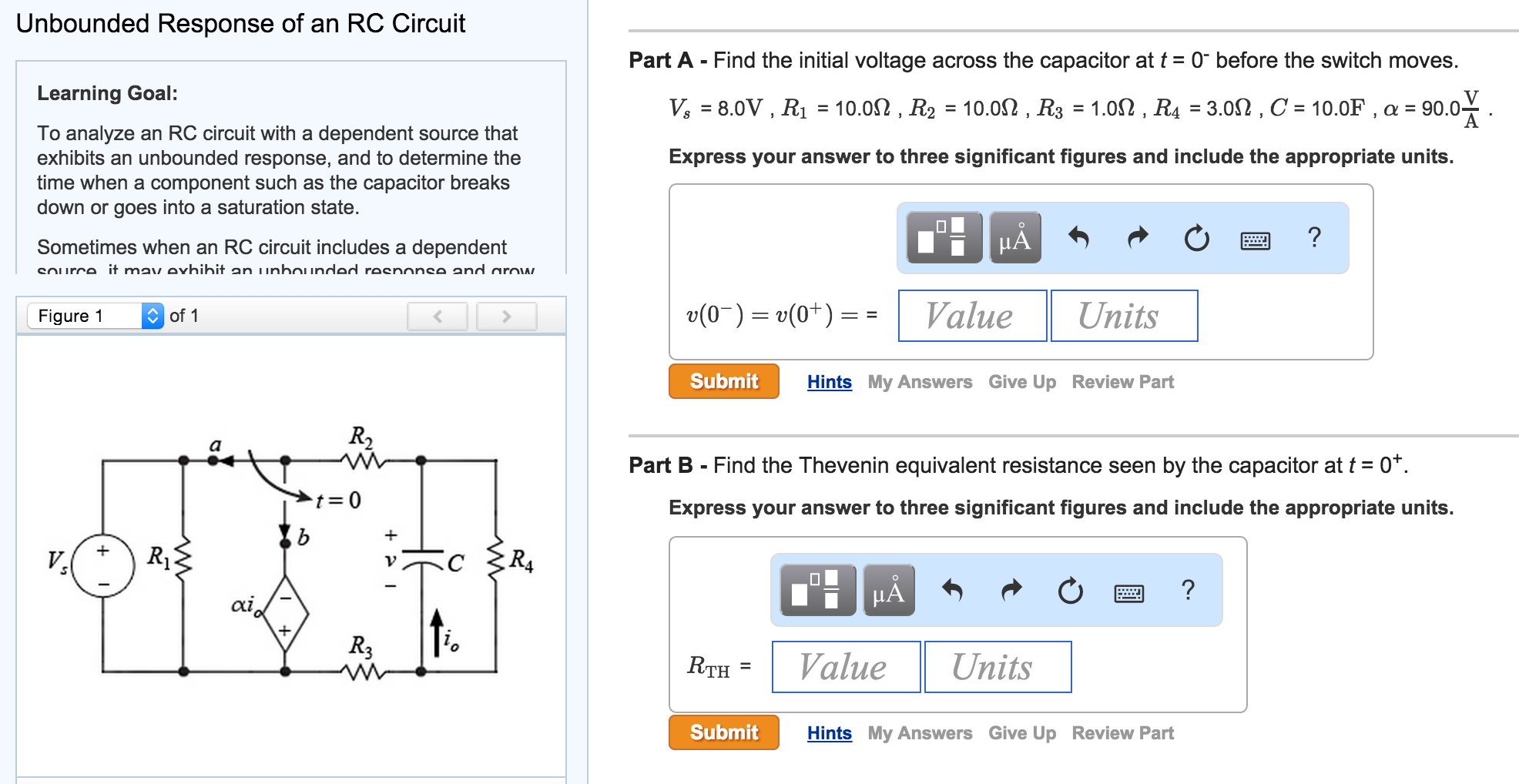Click the templates icon in Part B toolbar

[x=817, y=590]
